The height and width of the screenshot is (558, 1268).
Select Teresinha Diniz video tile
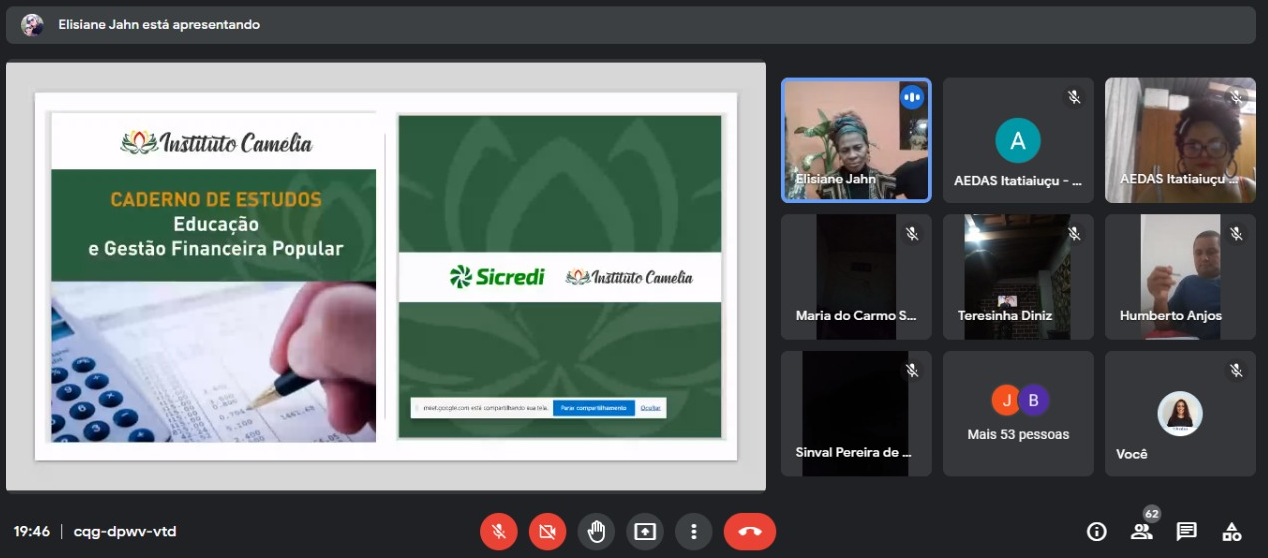1018,277
